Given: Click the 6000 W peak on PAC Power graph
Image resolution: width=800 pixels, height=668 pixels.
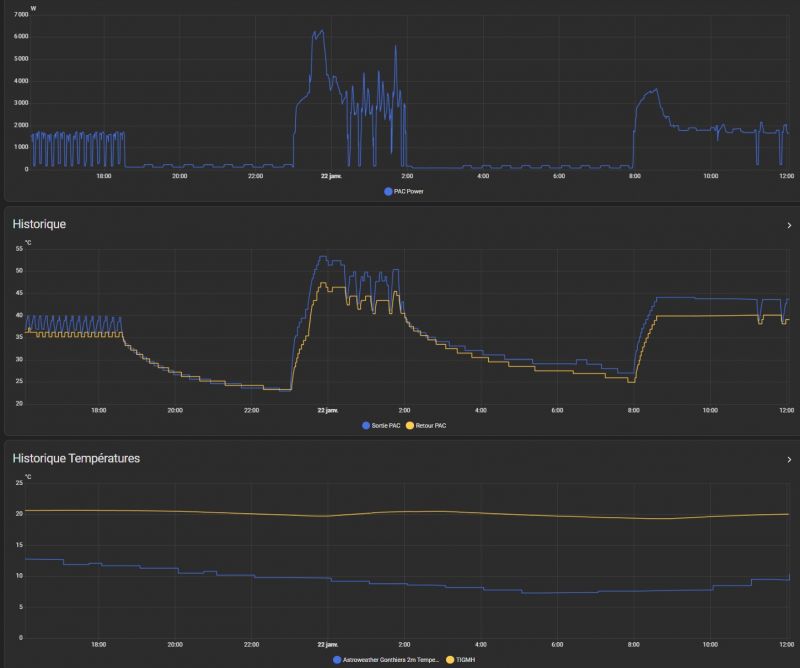Looking at the screenshot, I should [x=318, y=32].
